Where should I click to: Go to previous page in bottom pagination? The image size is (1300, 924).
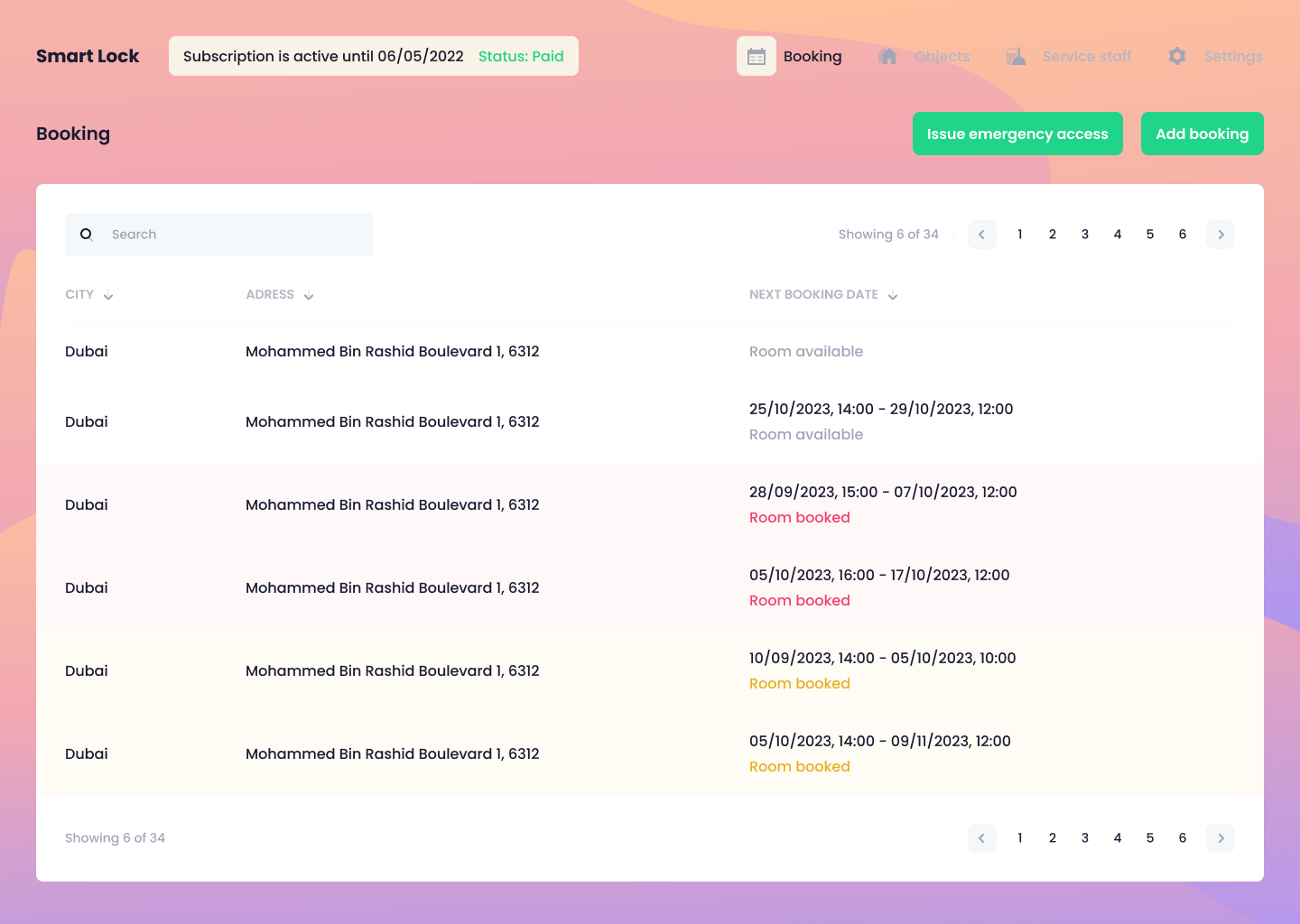click(982, 838)
